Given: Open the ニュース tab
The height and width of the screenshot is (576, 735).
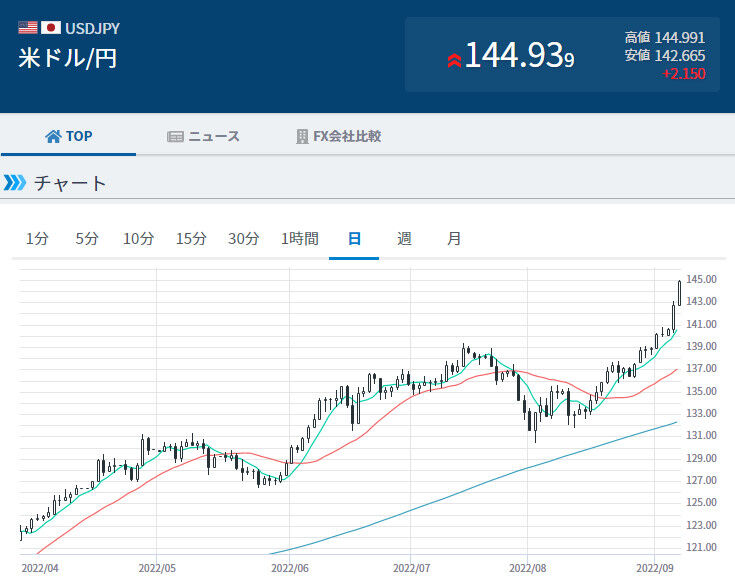Looking at the screenshot, I should (x=203, y=136).
